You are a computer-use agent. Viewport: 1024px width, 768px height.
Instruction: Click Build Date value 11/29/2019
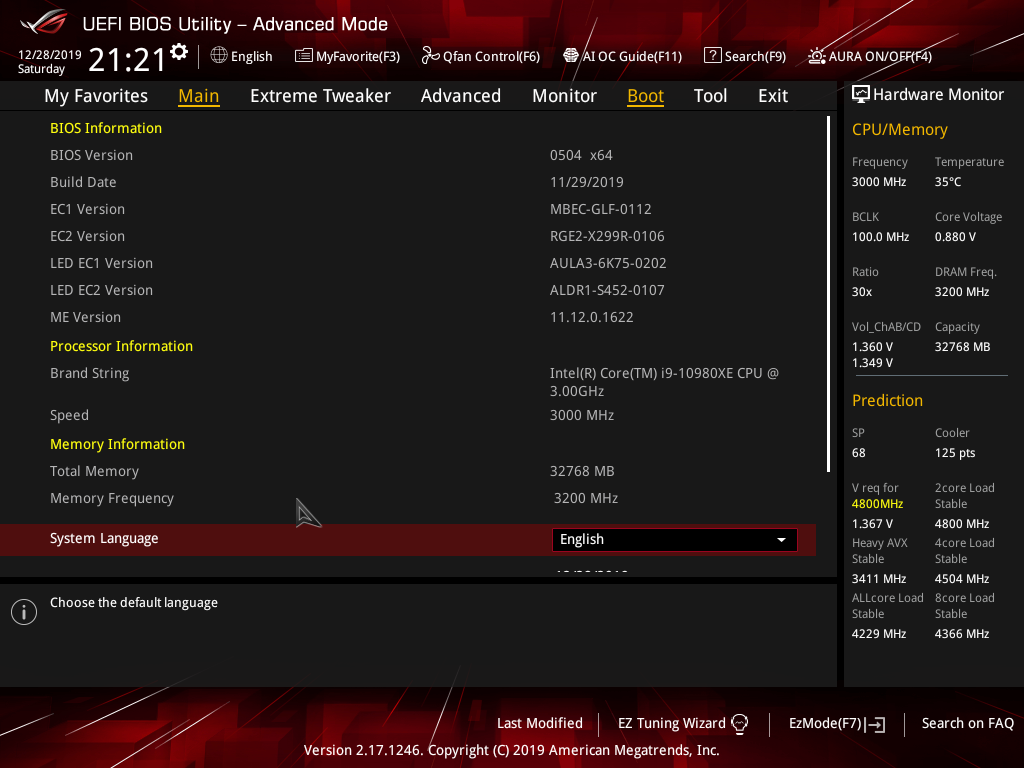tap(586, 182)
